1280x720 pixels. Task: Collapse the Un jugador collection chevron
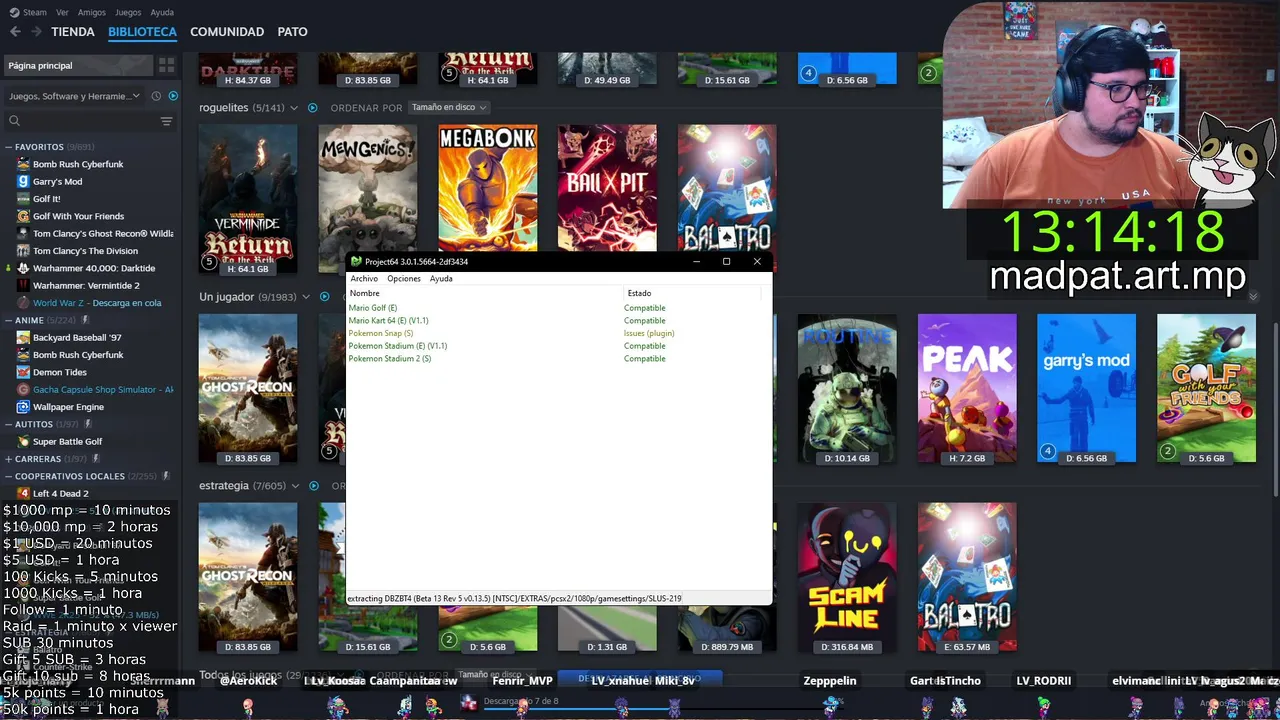coord(307,297)
